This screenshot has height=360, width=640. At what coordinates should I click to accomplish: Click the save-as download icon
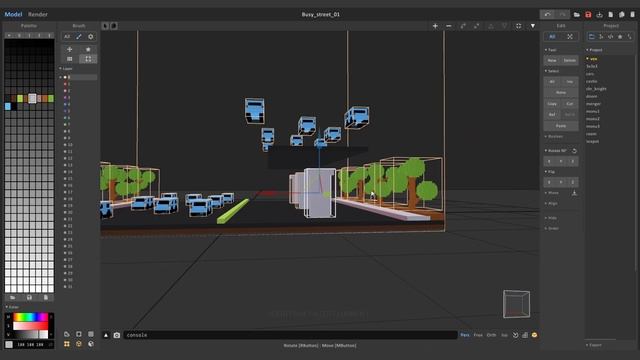(599, 15)
